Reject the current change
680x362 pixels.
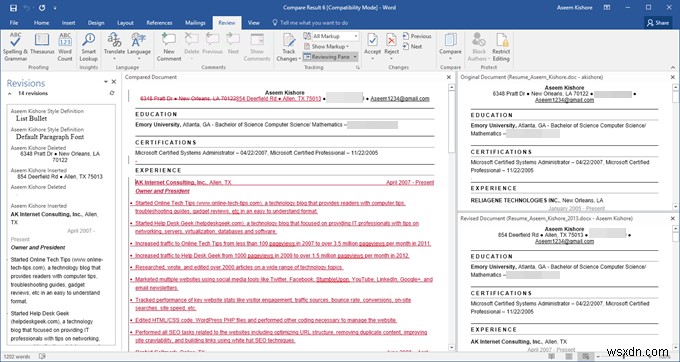pyautogui.click(x=391, y=46)
